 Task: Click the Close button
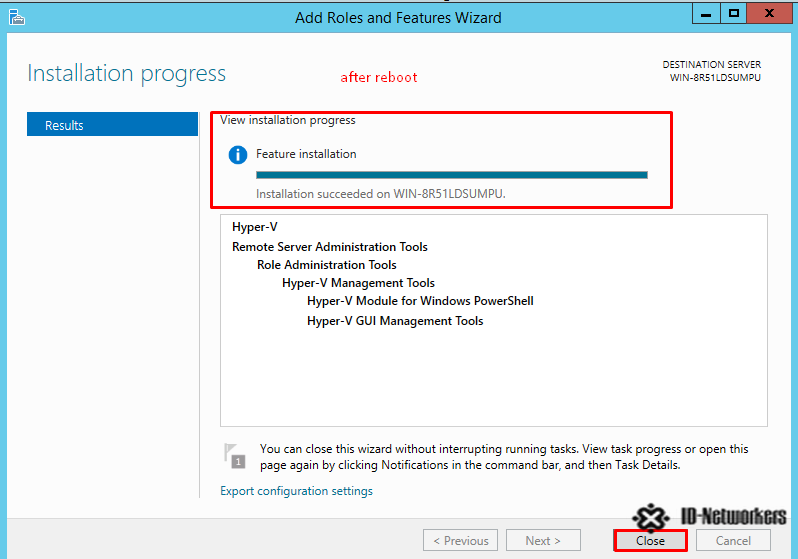pos(650,540)
